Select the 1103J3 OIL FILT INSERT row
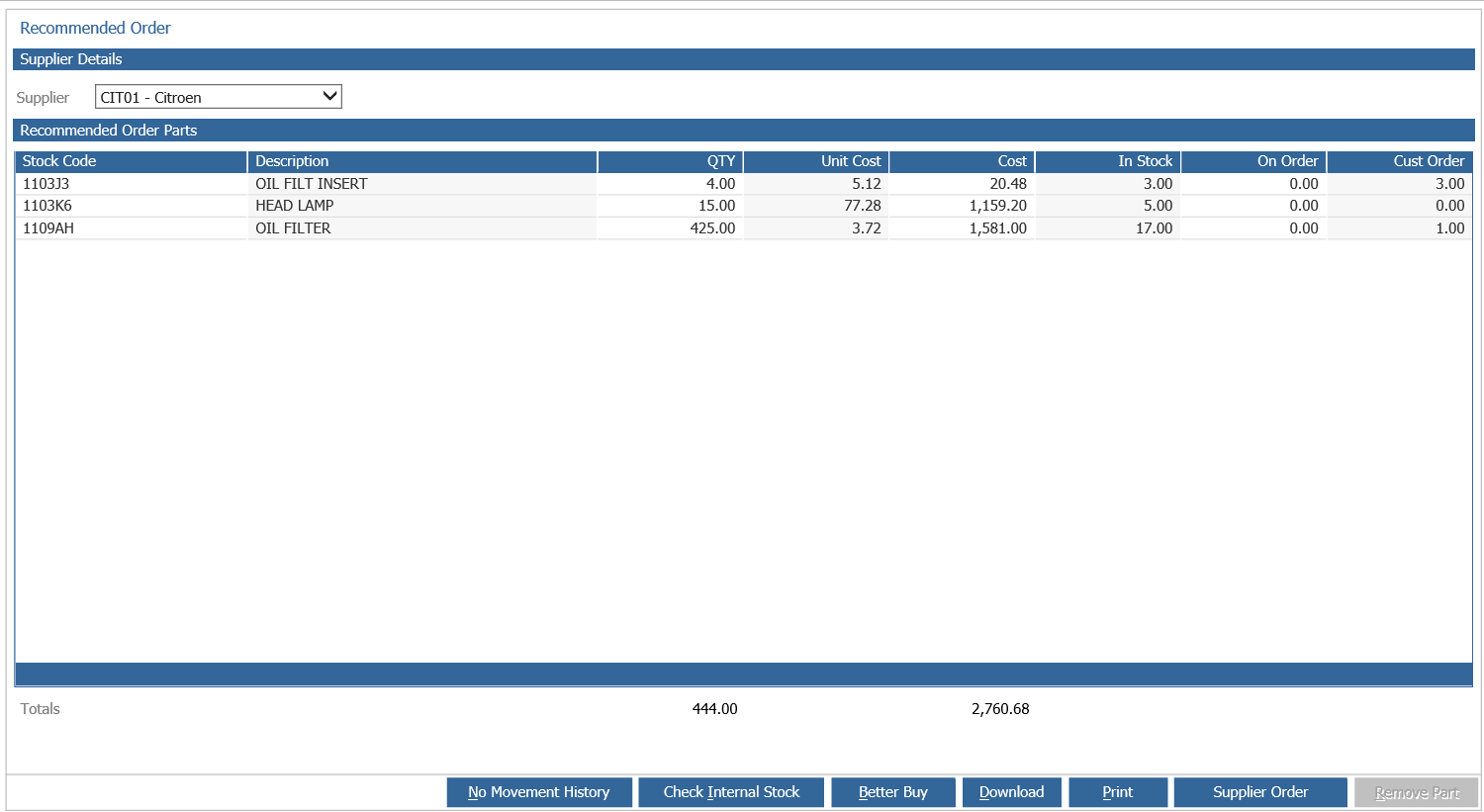This screenshot has height=812, width=1484. tap(744, 184)
